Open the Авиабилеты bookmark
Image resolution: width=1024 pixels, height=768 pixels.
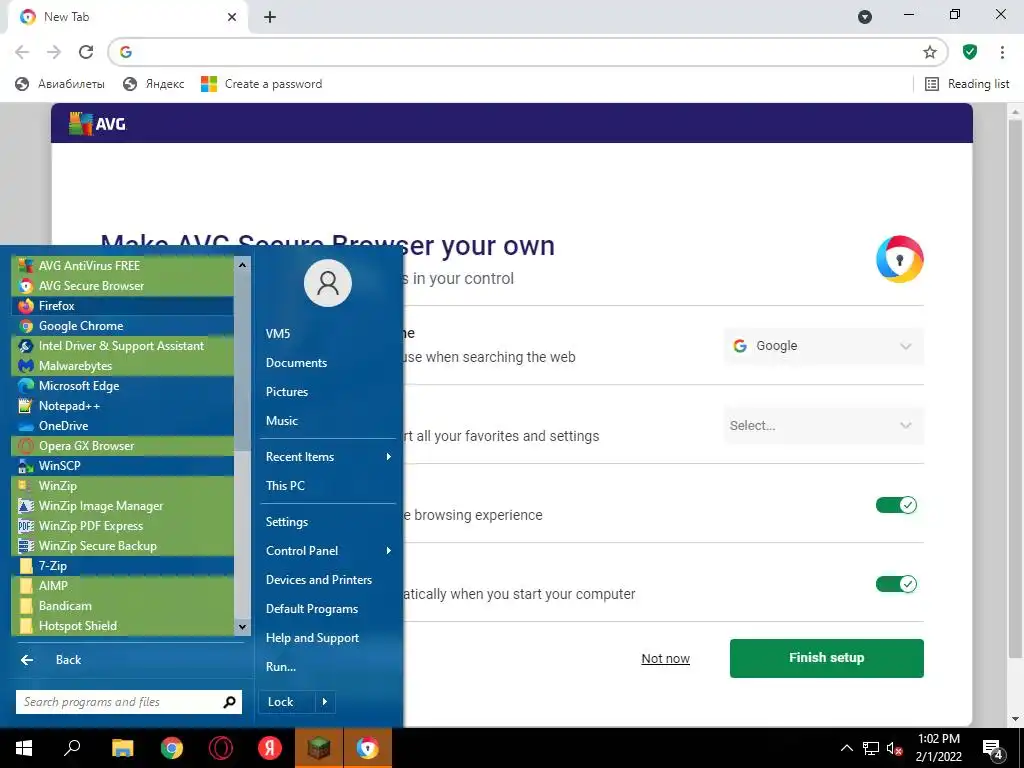click(x=59, y=84)
